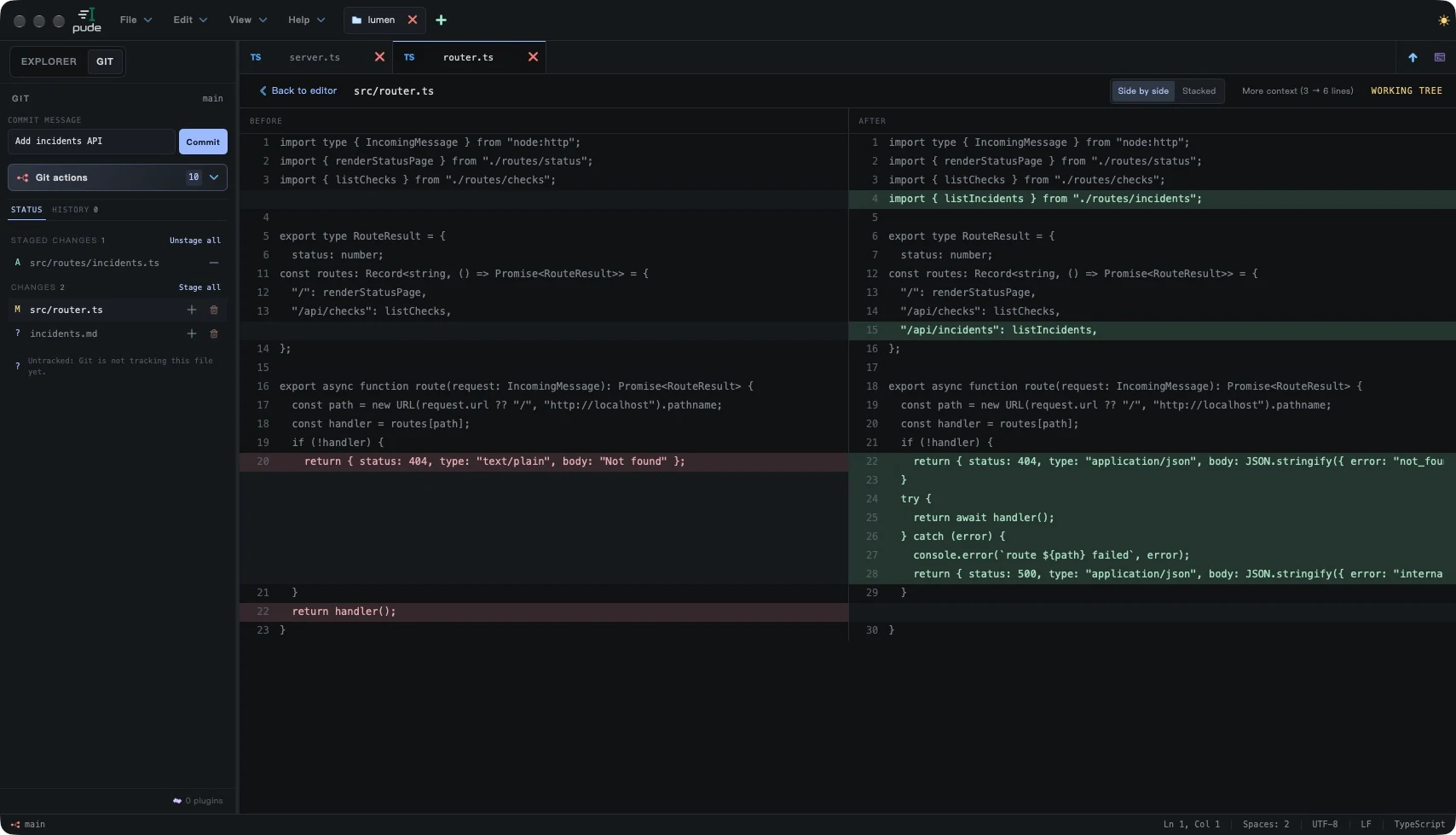This screenshot has height=835, width=1456.
Task: Open the Status tab in Git panel
Action: click(x=26, y=210)
